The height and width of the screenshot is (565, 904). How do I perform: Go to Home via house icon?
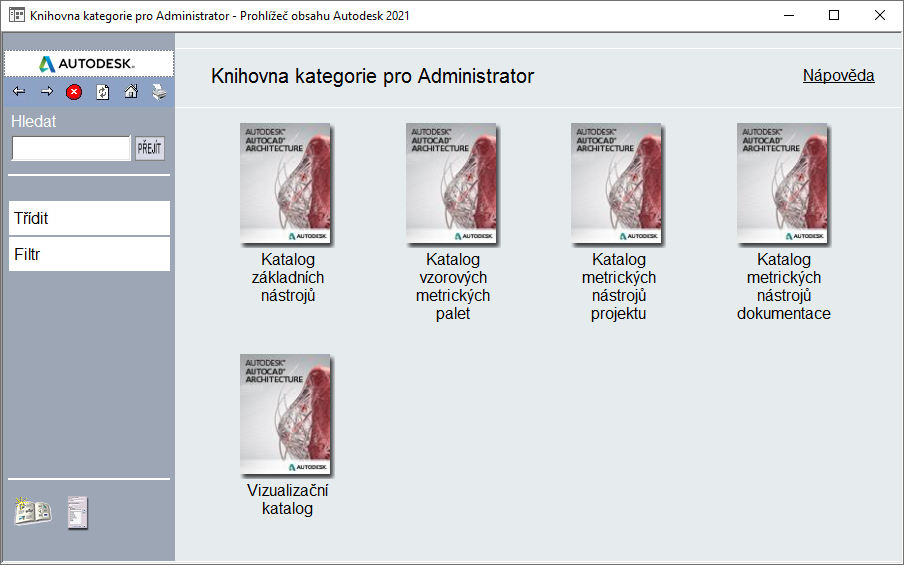[131, 92]
